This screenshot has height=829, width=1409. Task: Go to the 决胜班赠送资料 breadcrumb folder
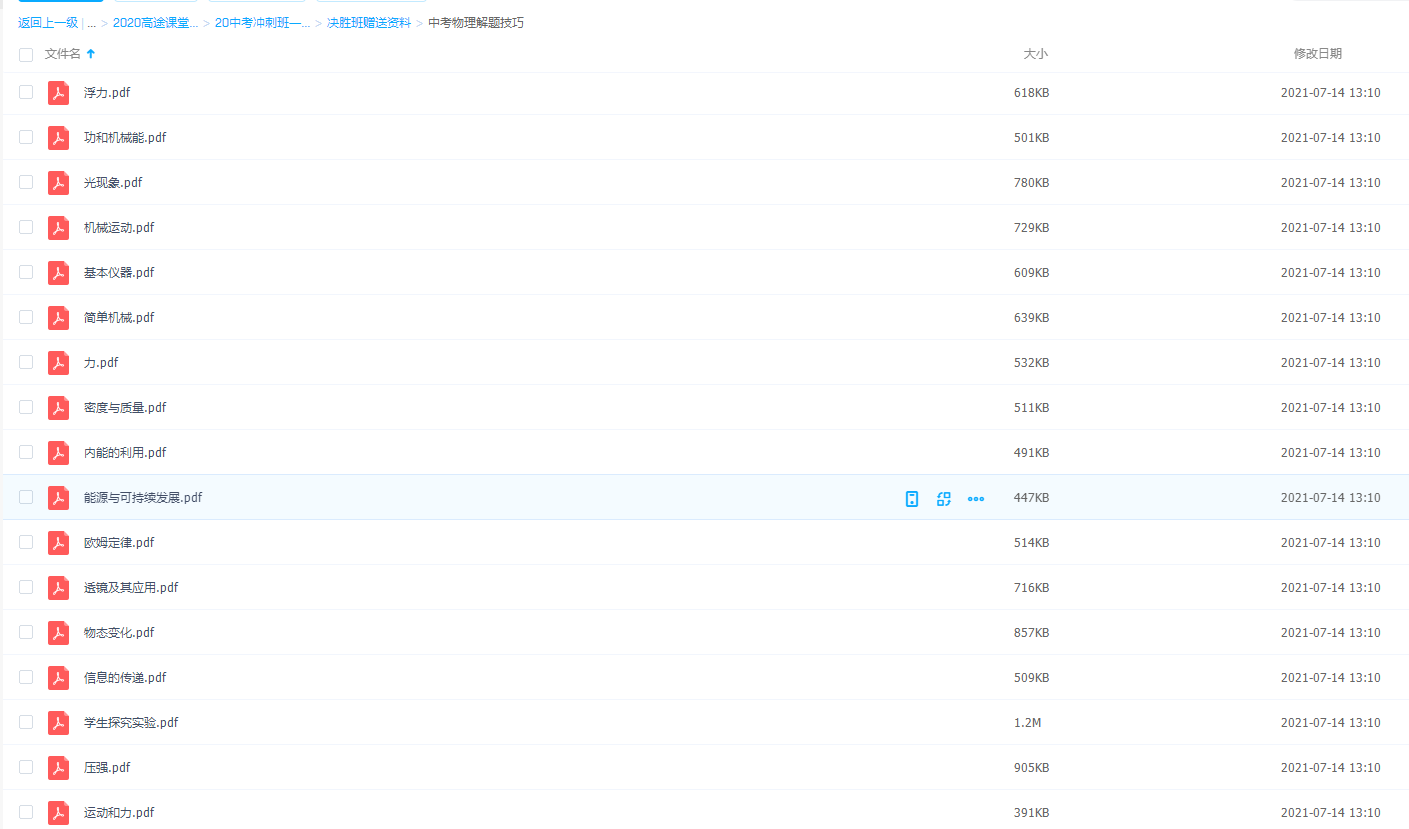tap(368, 23)
